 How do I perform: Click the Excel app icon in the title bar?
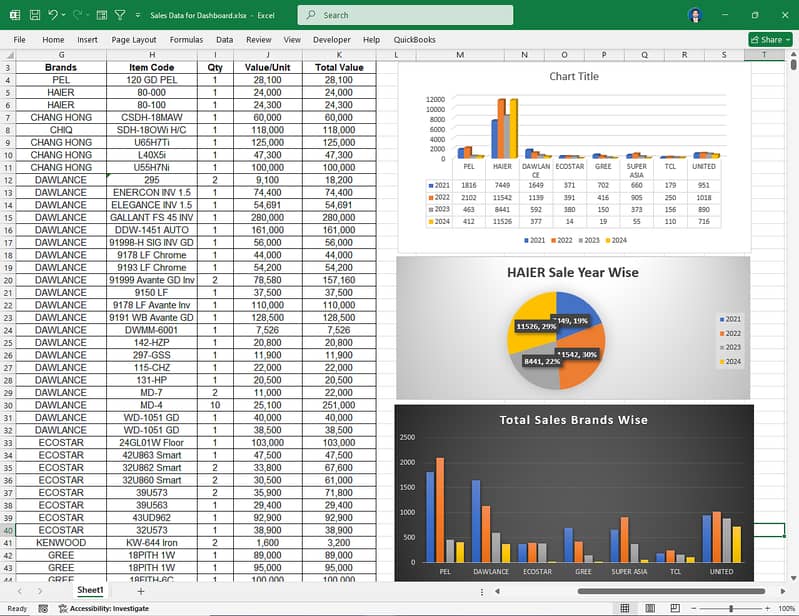(15, 15)
